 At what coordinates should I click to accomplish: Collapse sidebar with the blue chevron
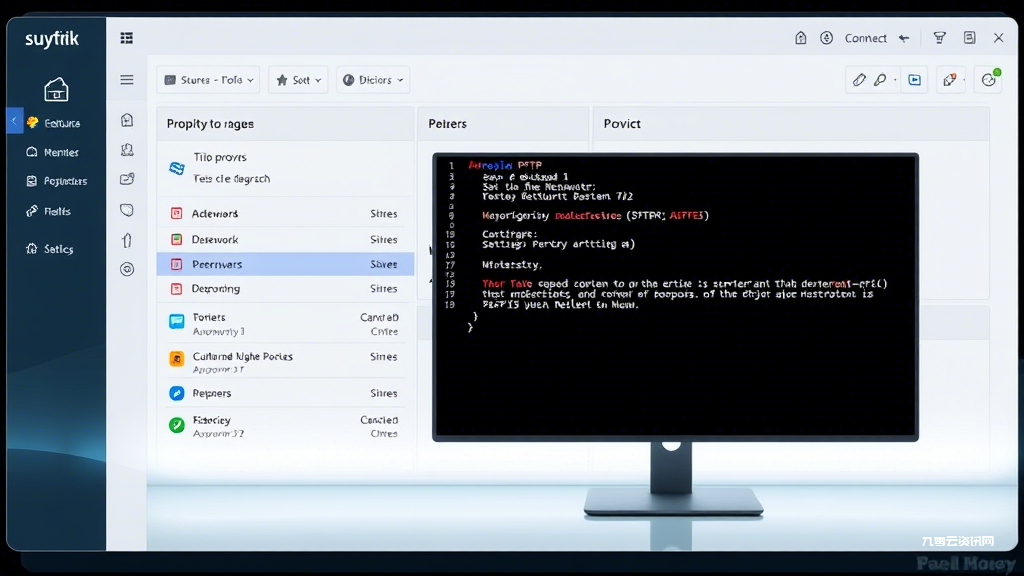(14, 121)
